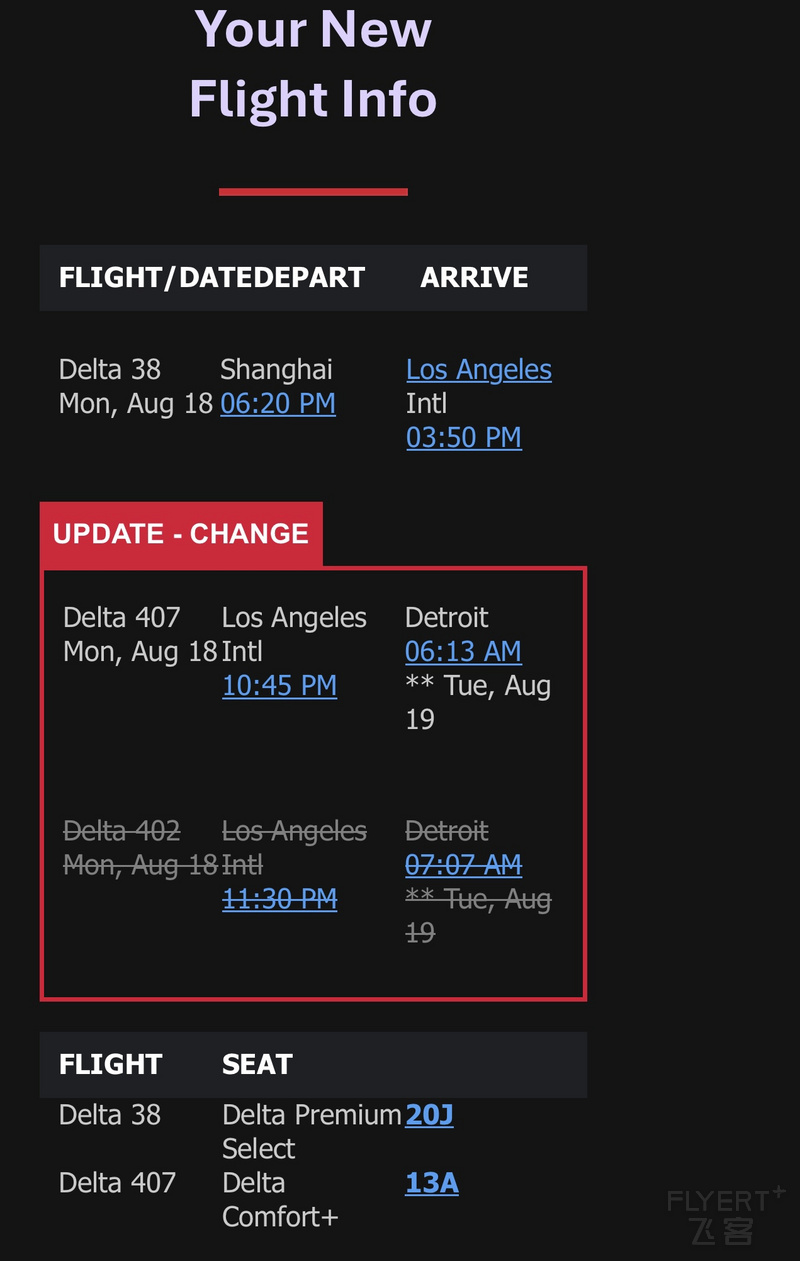This screenshot has width=800, height=1261.
Task: Select the Shanghai departure city text
Action: (x=276, y=370)
